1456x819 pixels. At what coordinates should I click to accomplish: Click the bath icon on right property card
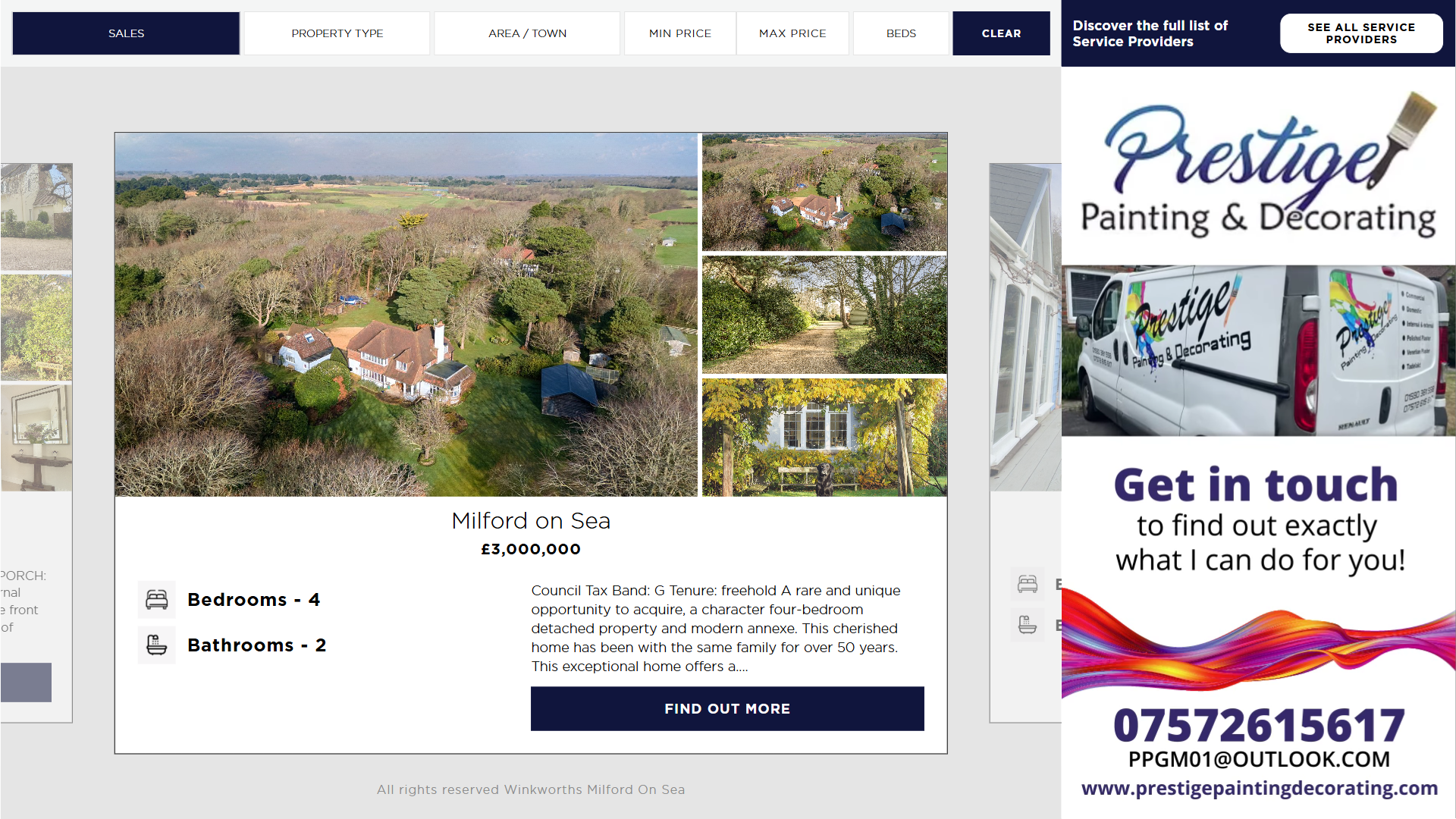click(1028, 626)
